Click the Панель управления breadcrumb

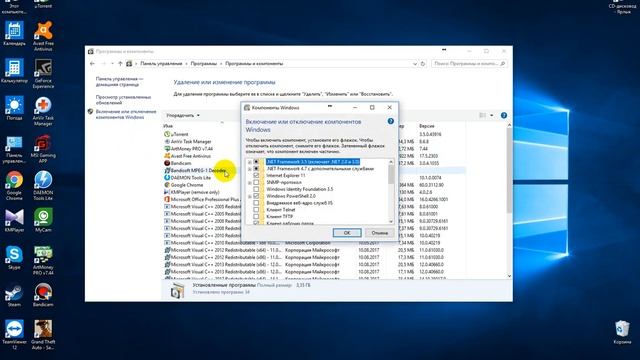(161, 64)
